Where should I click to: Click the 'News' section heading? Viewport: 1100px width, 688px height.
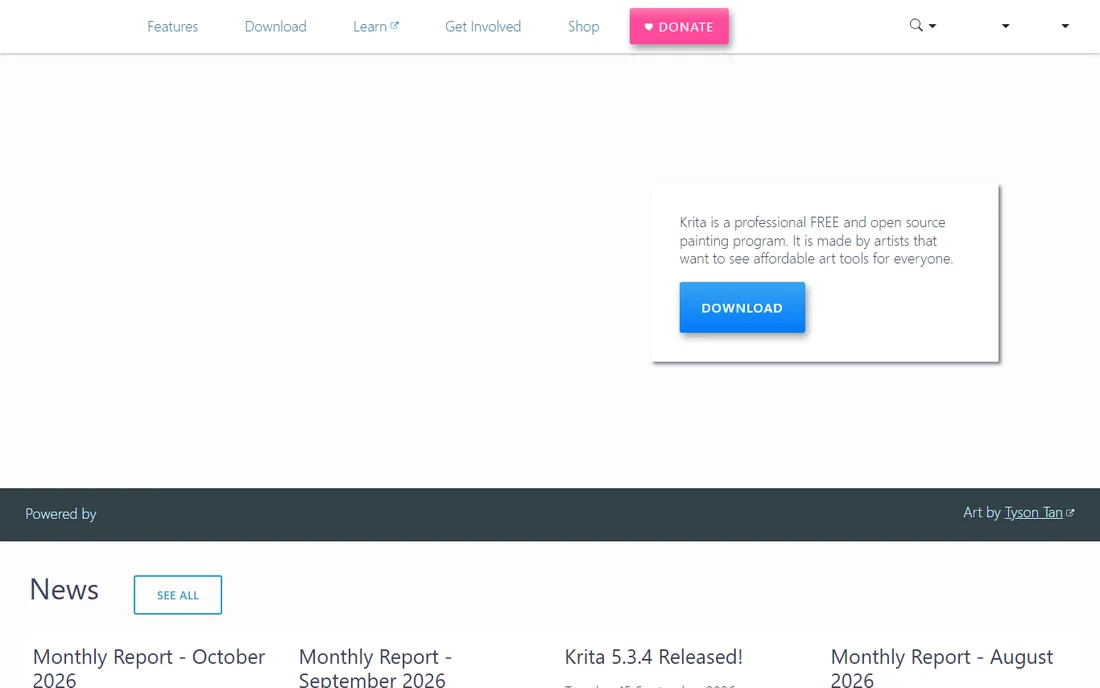64,590
